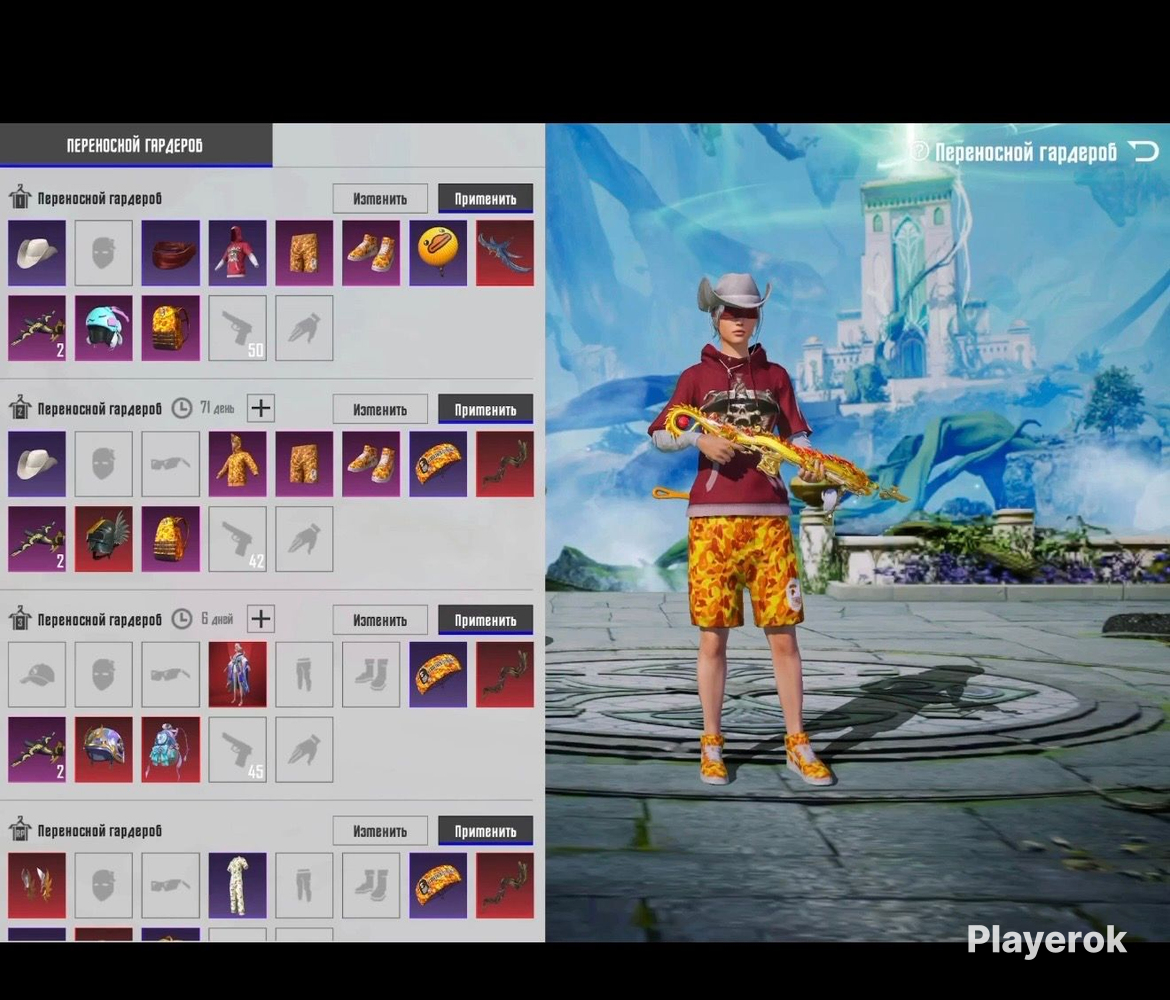The image size is (1170, 1000).
Task: Select the red bandana item in wardrobe 1
Action: tap(171, 253)
